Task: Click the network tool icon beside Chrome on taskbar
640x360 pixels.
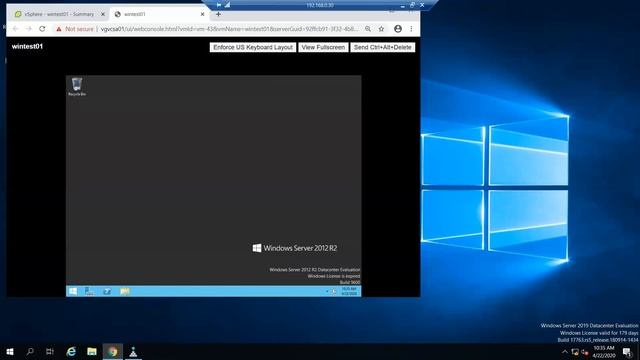Action: click(133, 351)
